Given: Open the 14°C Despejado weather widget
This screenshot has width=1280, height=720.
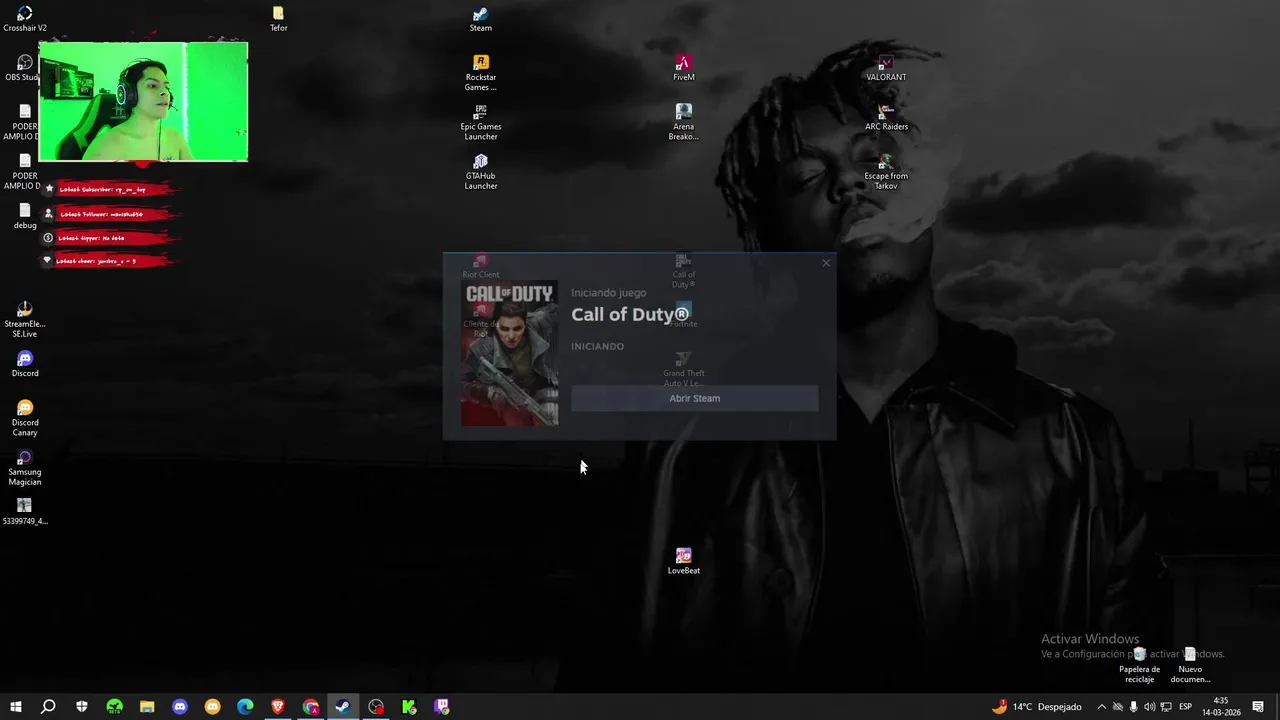Looking at the screenshot, I should 1036,707.
